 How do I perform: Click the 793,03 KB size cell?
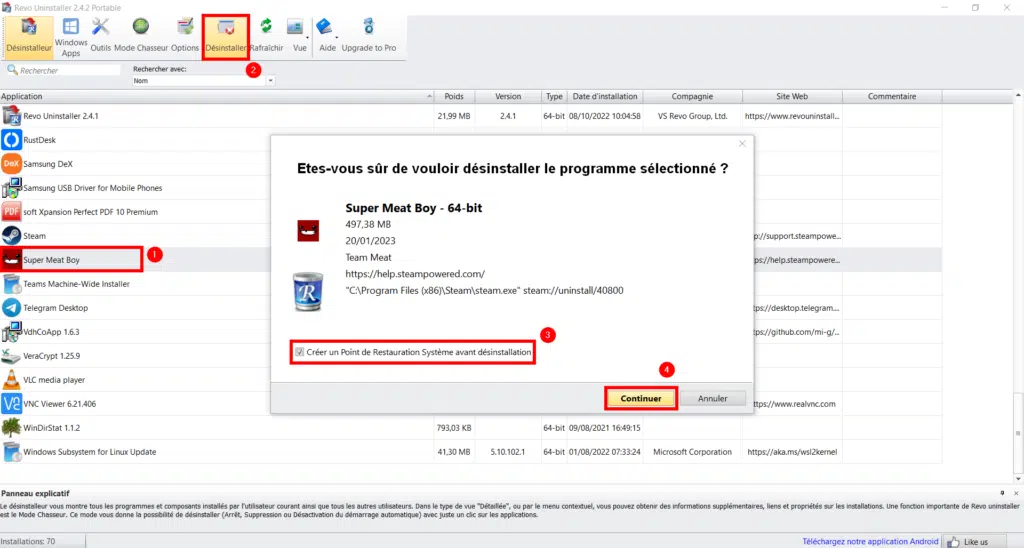pos(454,428)
